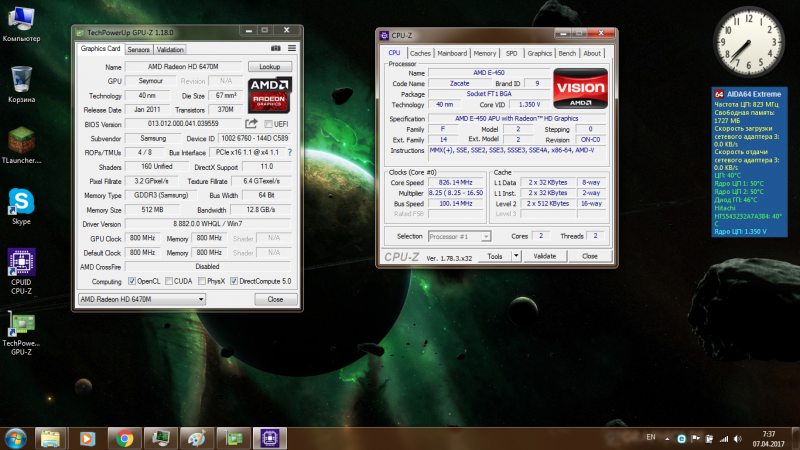The width and height of the screenshot is (800, 450).
Task: Open File Explorer from the taskbar
Action: point(50,438)
